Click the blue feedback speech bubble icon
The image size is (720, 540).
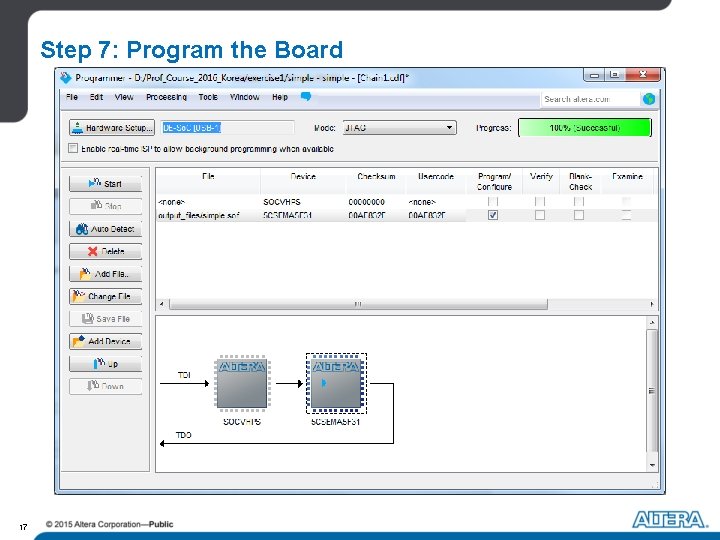(x=306, y=96)
